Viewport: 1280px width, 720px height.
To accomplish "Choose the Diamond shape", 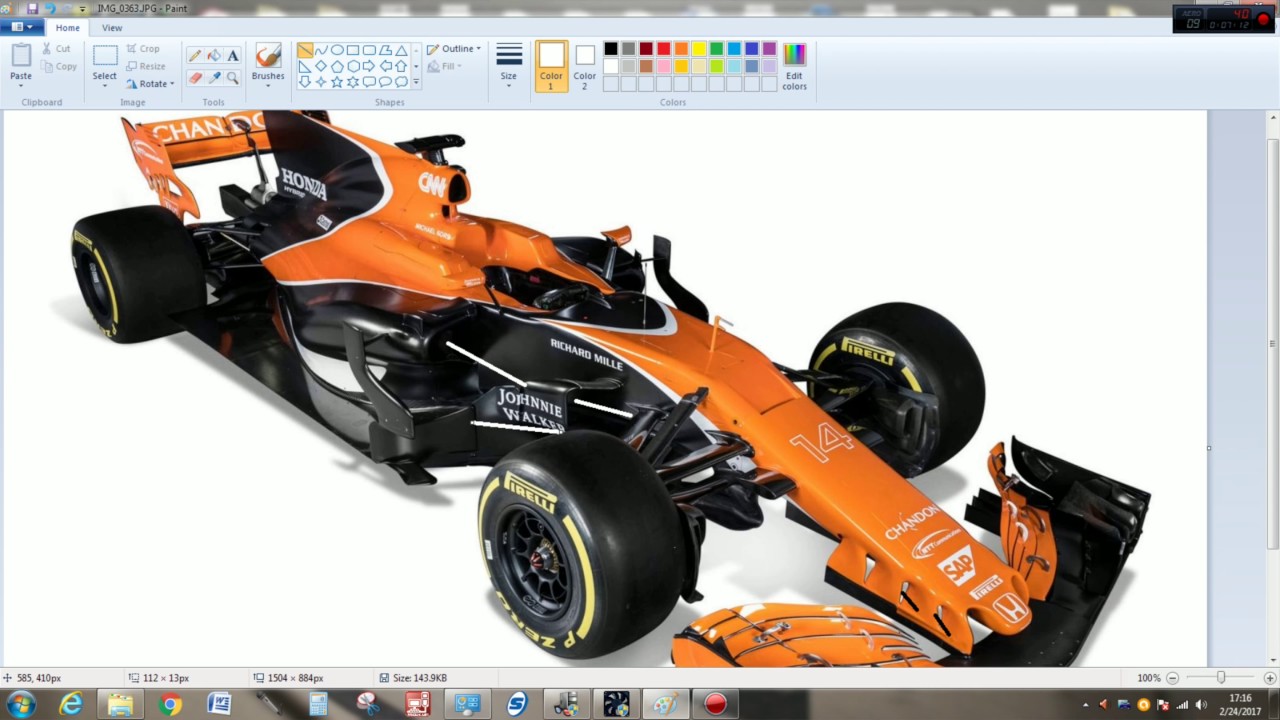I will tap(321, 66).
